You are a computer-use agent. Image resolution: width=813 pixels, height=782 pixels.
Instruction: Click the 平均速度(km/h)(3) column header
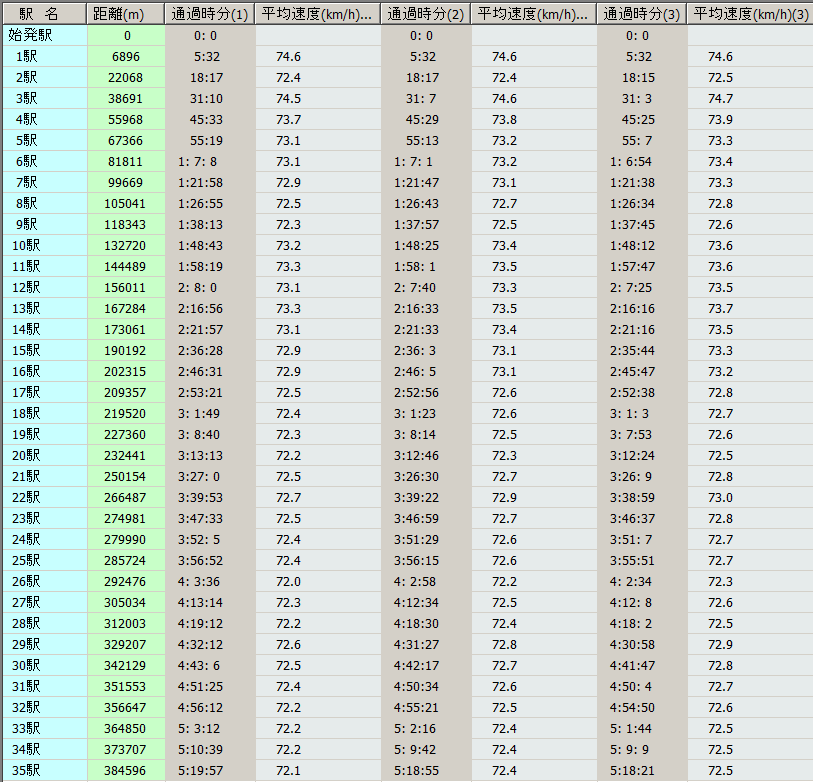[750, 14]
